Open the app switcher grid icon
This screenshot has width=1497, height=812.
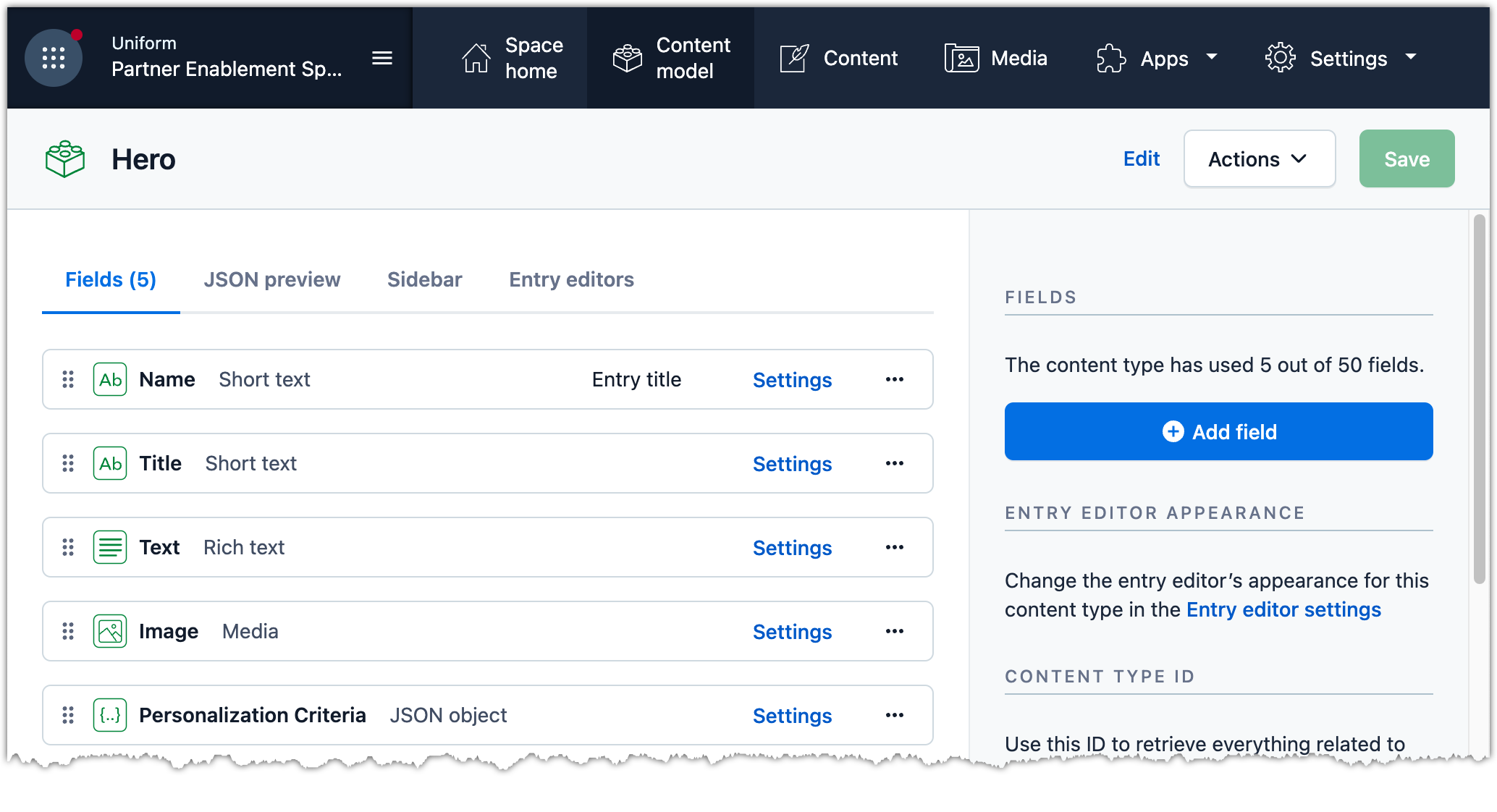[x=53, y=58]
